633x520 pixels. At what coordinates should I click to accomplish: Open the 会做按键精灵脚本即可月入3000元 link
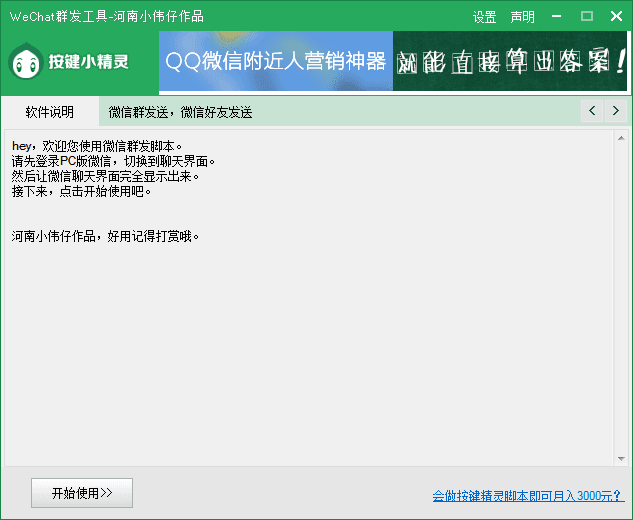click(526, 495)
